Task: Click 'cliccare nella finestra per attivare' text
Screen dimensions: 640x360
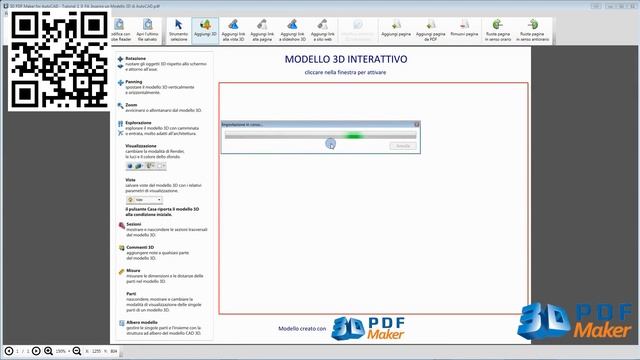Action: tap(345, 72)
